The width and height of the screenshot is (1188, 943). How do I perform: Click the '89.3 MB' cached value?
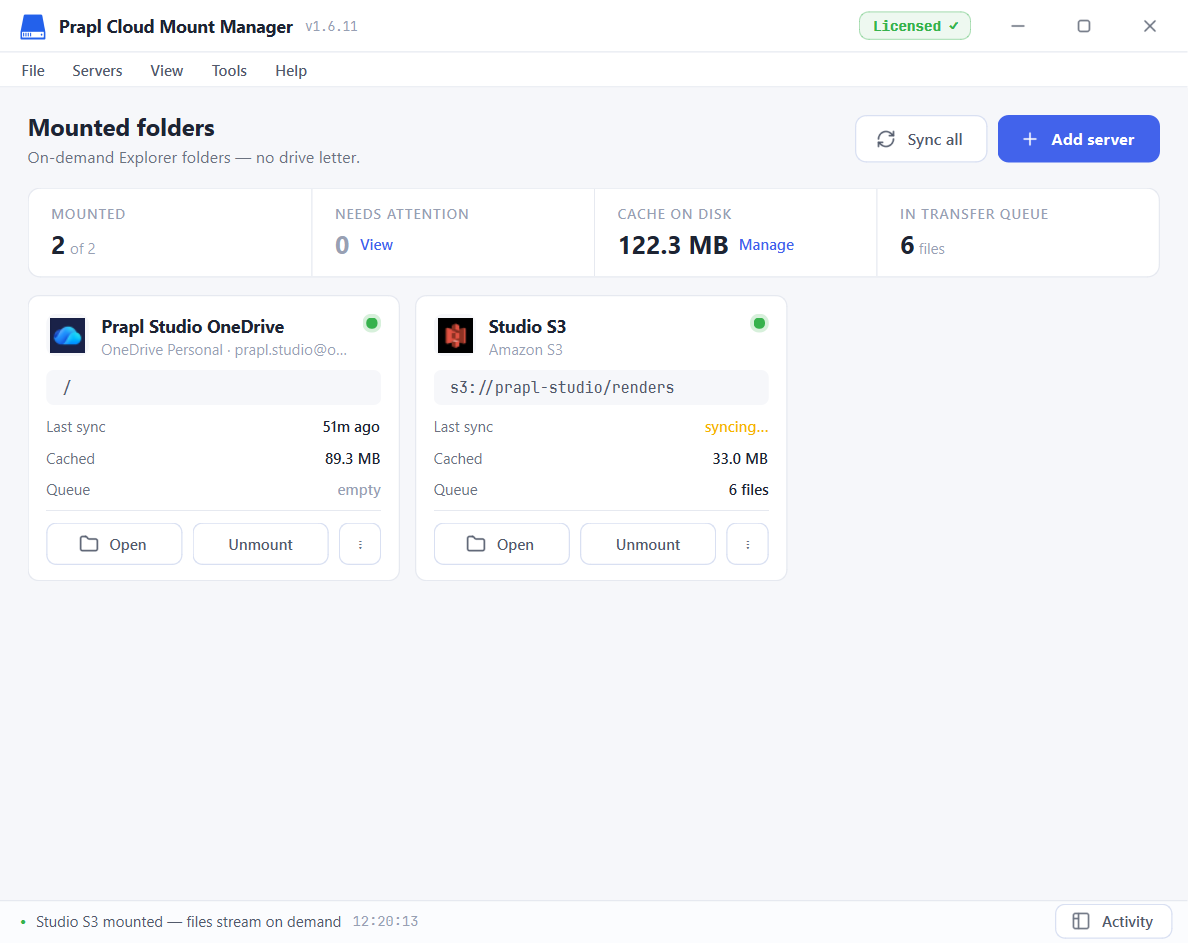pyautogui.click(x=353, y=459)
